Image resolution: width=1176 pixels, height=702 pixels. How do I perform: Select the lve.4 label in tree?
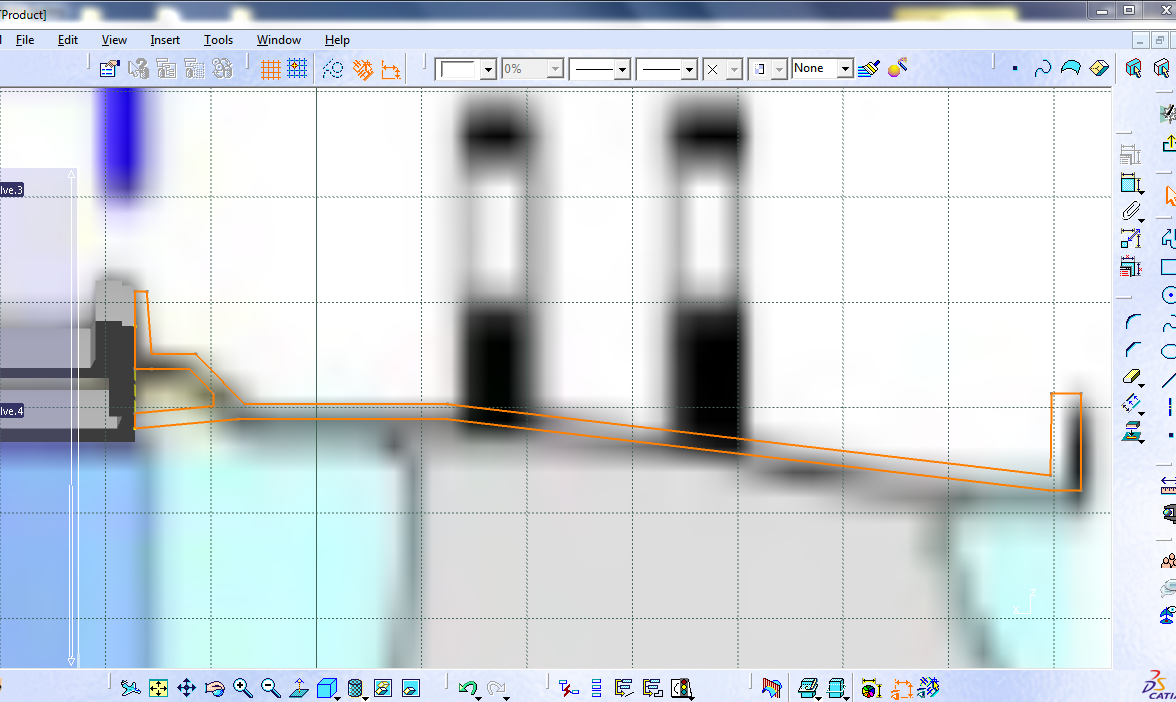(x=12, y=411)
